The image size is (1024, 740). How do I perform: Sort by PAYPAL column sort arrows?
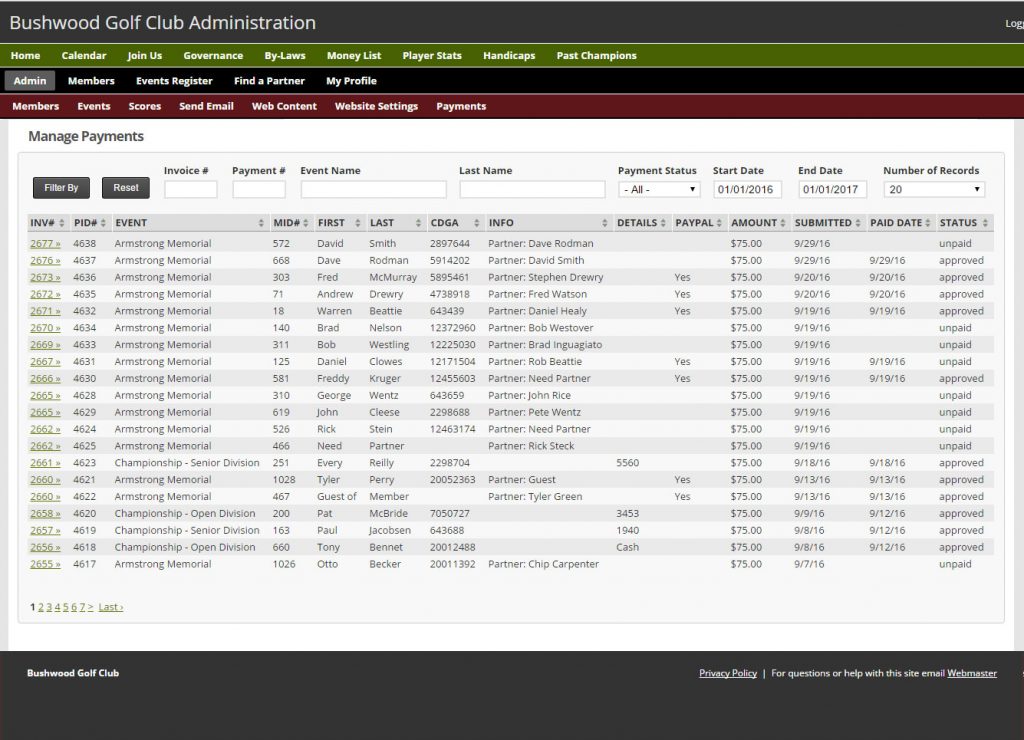click(x=719, y=223)
